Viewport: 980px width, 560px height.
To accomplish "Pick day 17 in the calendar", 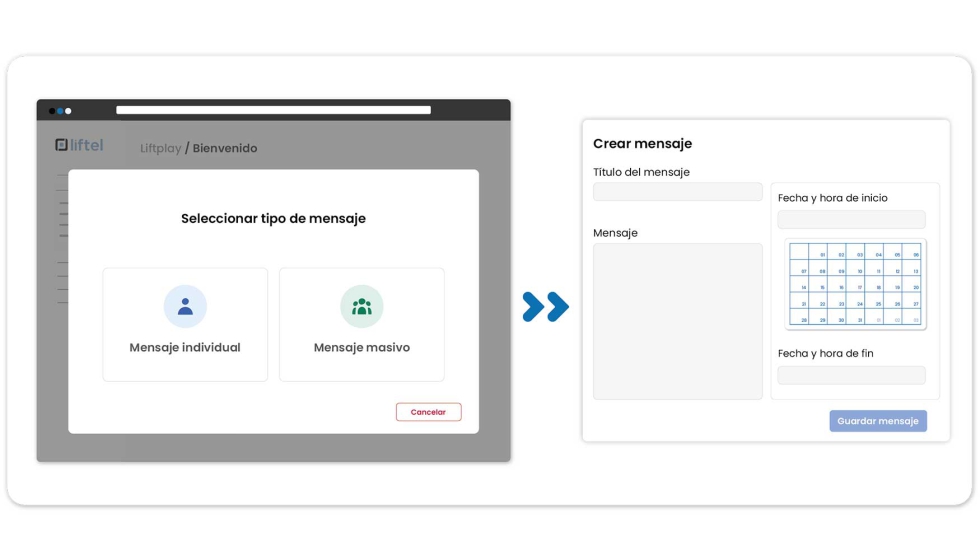I will coord(855,287).
